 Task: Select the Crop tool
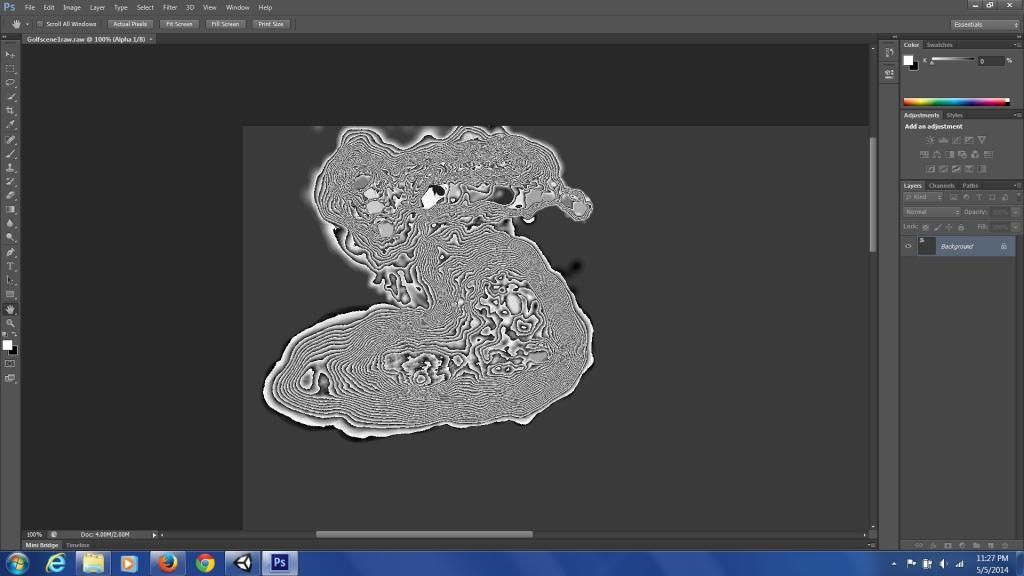click(11, 112)
